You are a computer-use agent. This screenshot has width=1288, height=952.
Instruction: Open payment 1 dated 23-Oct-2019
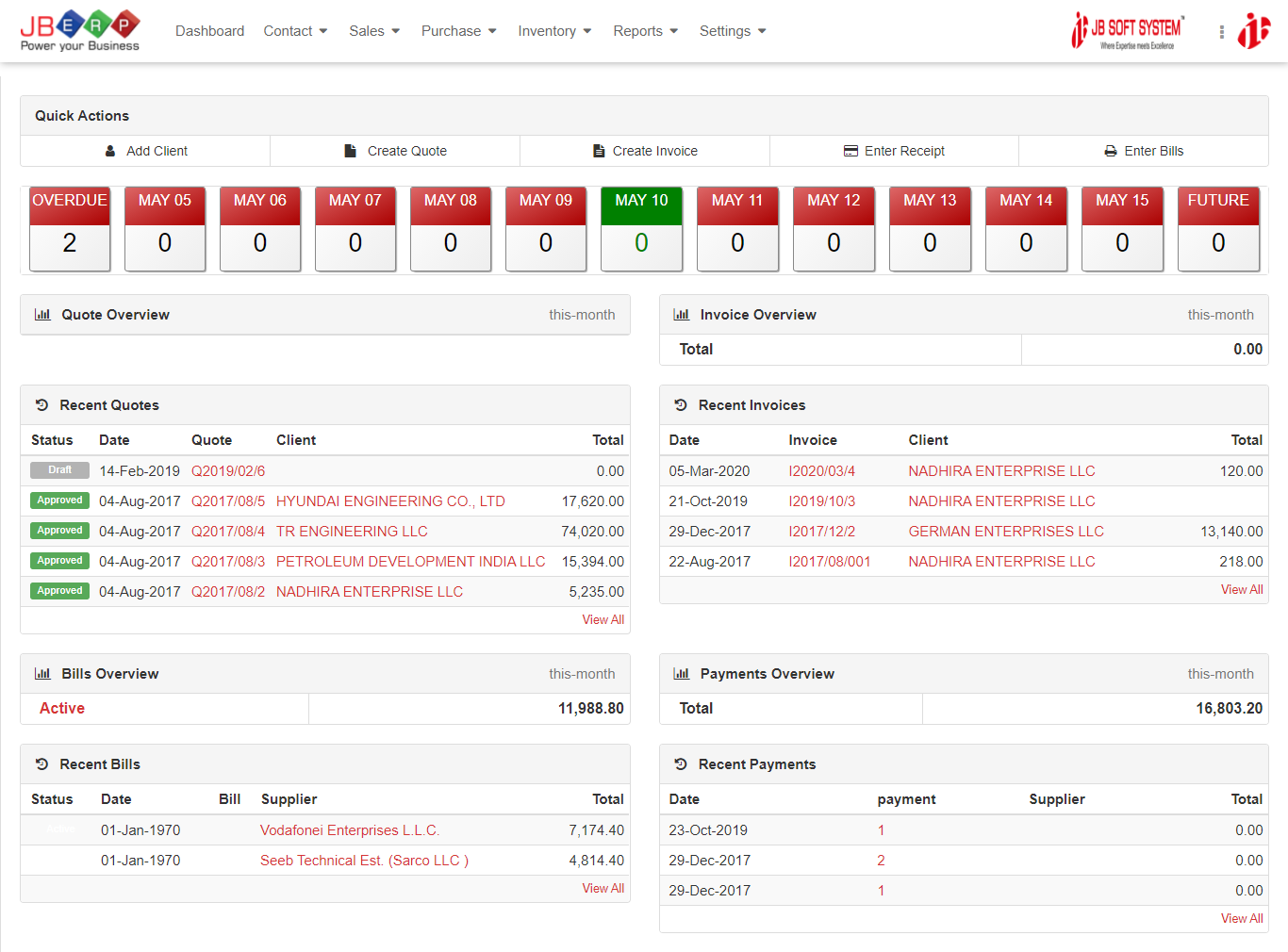click(x=882, y=830)
